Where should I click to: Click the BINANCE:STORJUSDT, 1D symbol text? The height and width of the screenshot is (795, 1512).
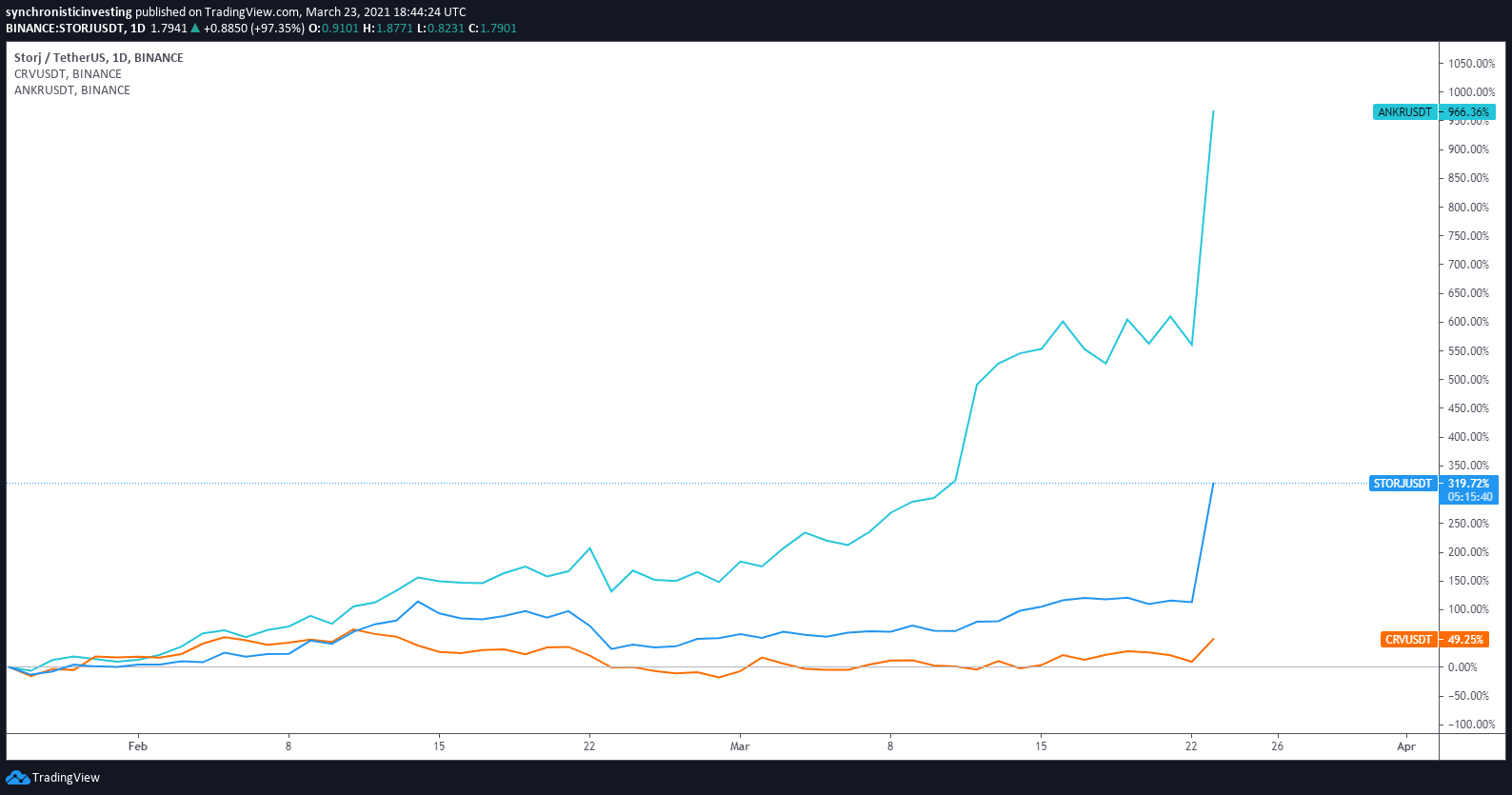point(75,29)
